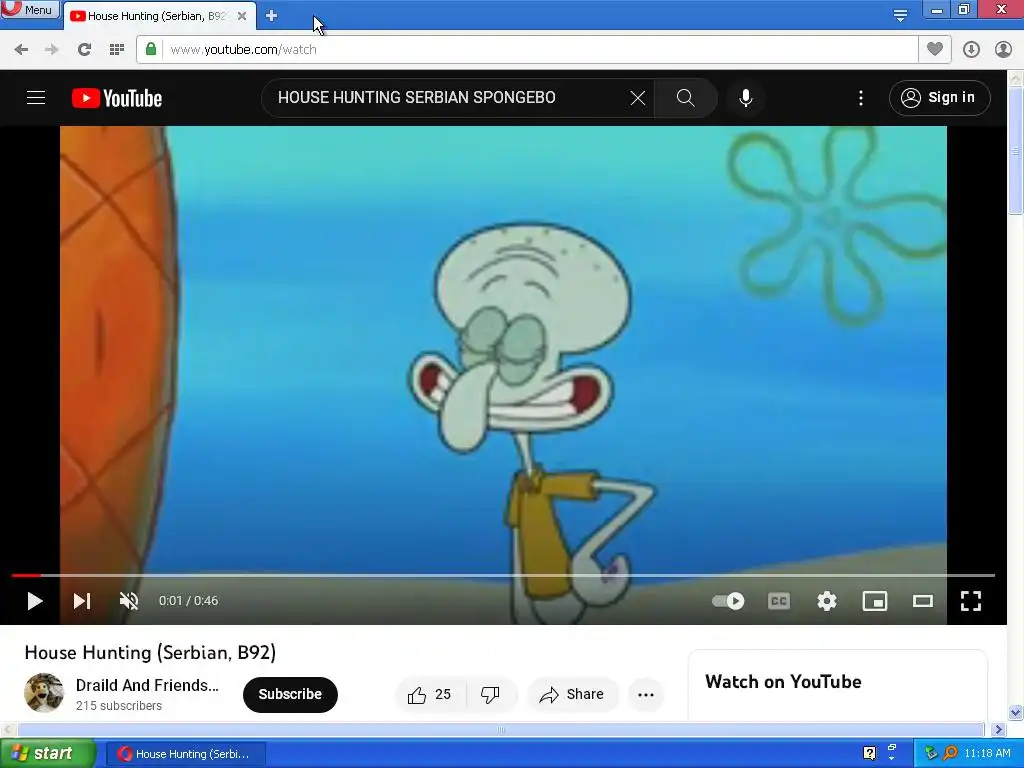
Task: Open YouTube settings three-dot menu
Action: [861, 98]
